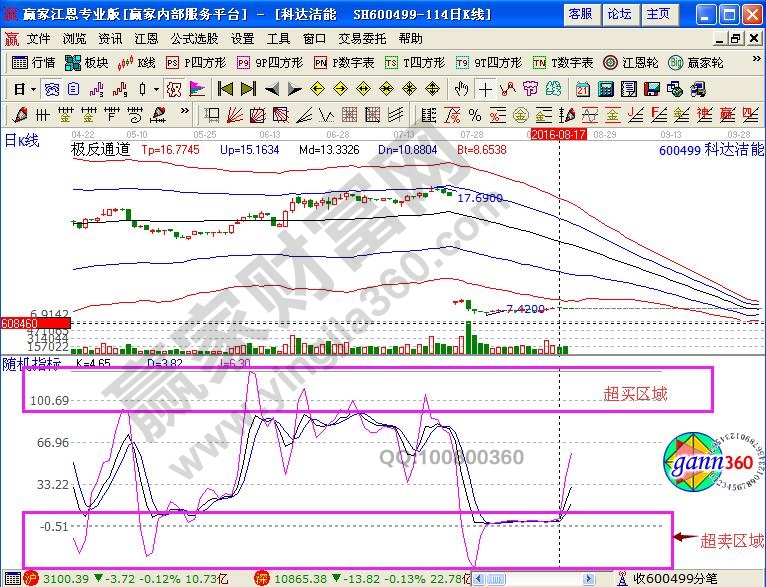
Task: Switch to K线 candlestick chart view
Action: (137, 62)
